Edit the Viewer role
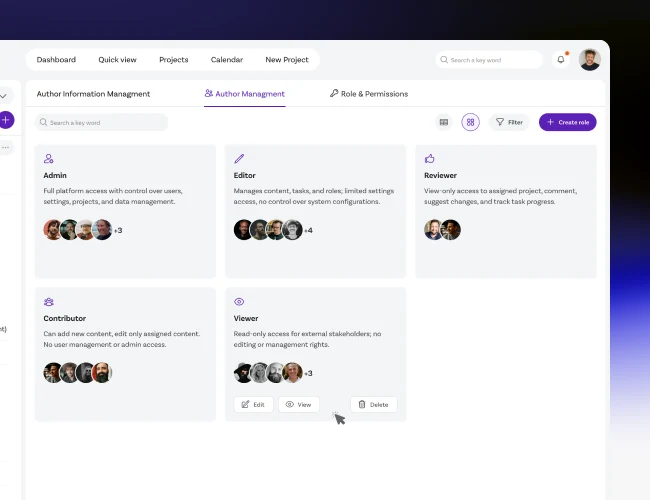This screenshot has width=650, height=500. pyautogui.click(x=254, y=405)
